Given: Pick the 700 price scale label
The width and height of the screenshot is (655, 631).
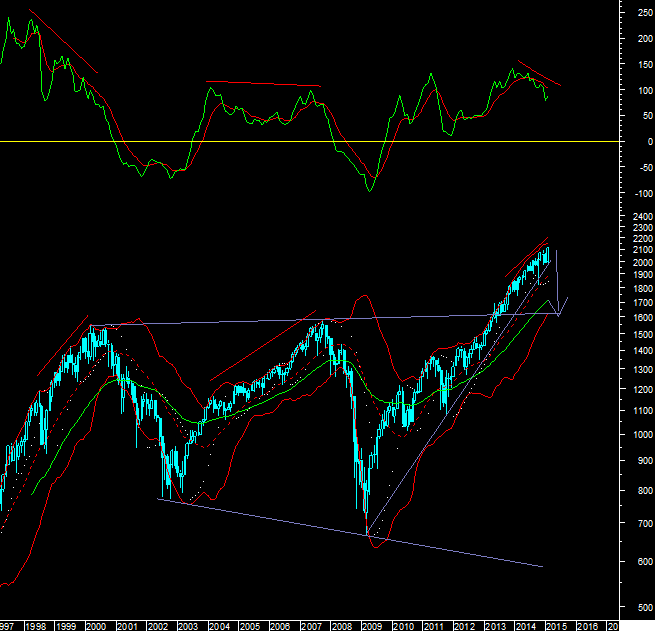Looking at the screenshot, I should click(645, 523).
